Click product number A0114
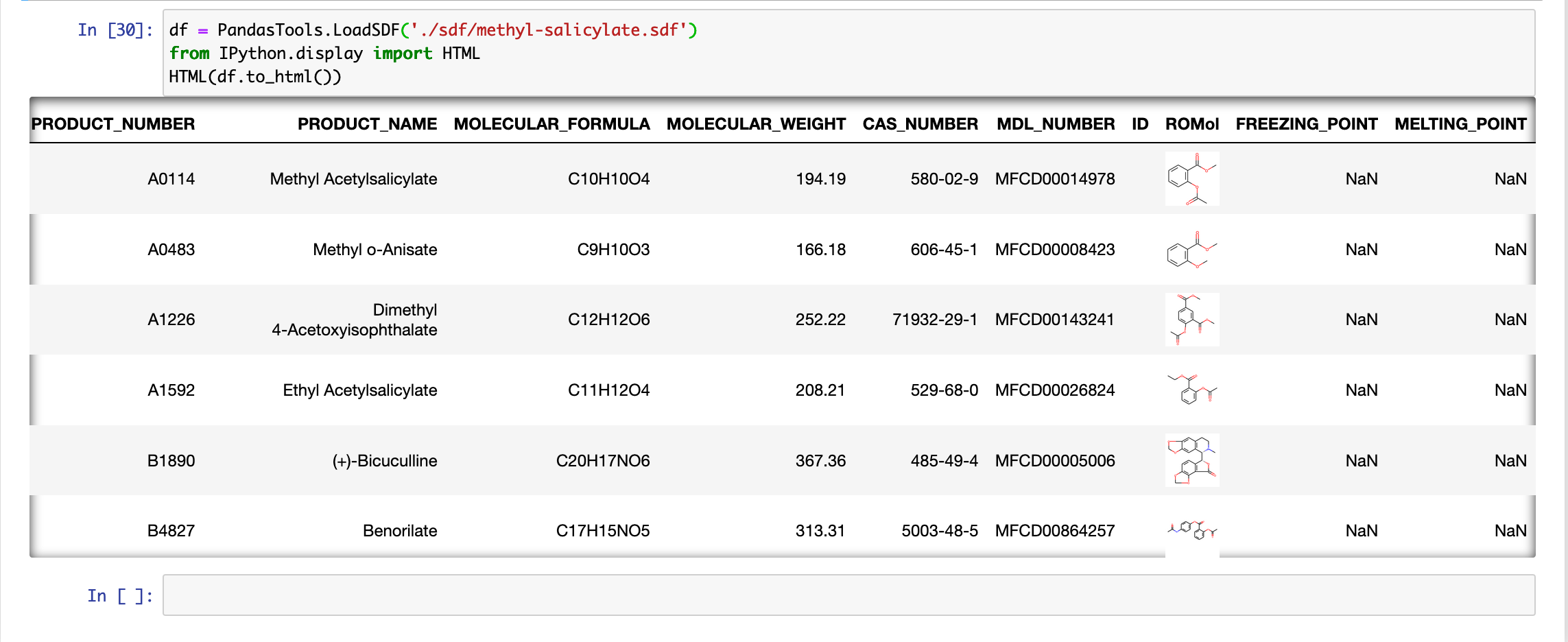 [171, 179]
